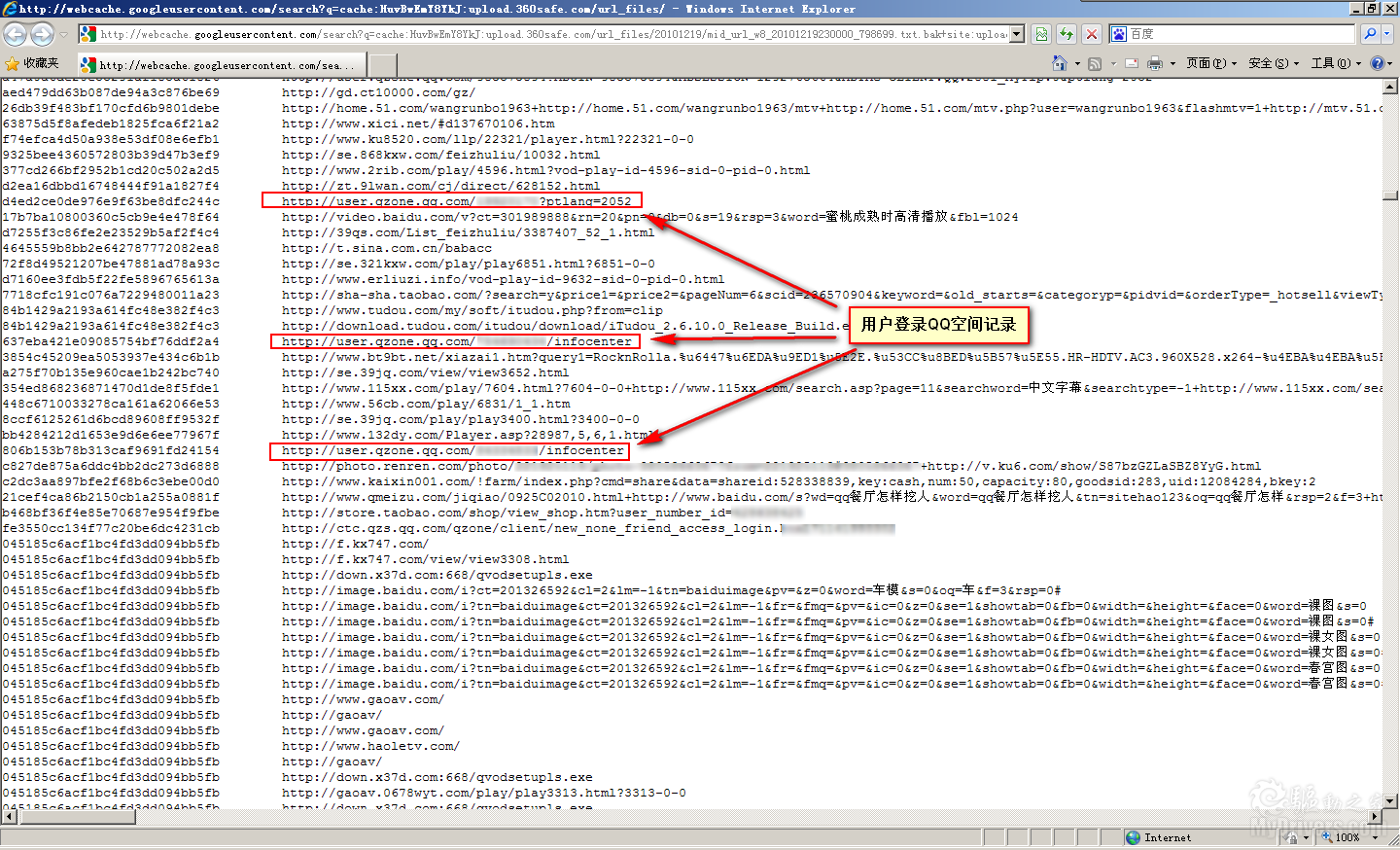Click the photo.renren.com URL line
The height and width of the screenshot is (850, 1400).
[772, 466]
